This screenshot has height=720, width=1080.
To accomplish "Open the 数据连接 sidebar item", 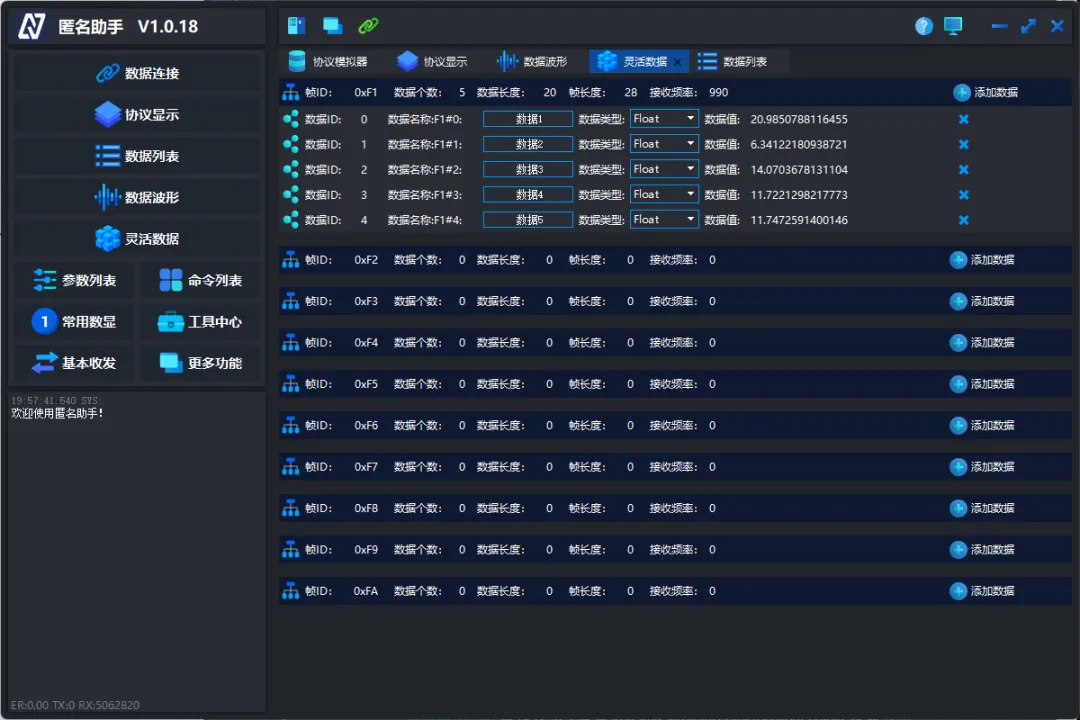I will pyautogui.click(x=137, y=73).
